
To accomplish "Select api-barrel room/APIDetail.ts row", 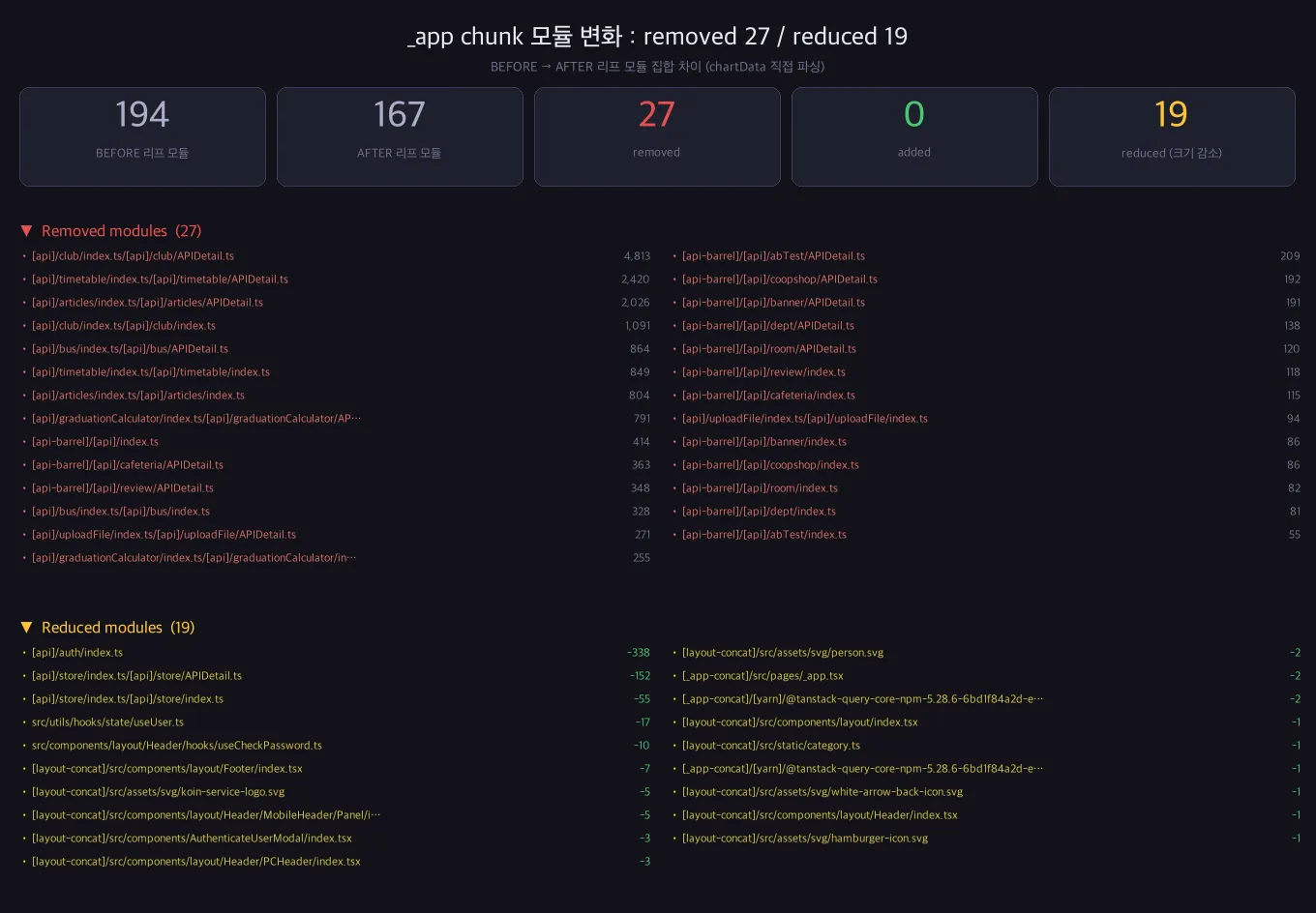I will 986,349.
